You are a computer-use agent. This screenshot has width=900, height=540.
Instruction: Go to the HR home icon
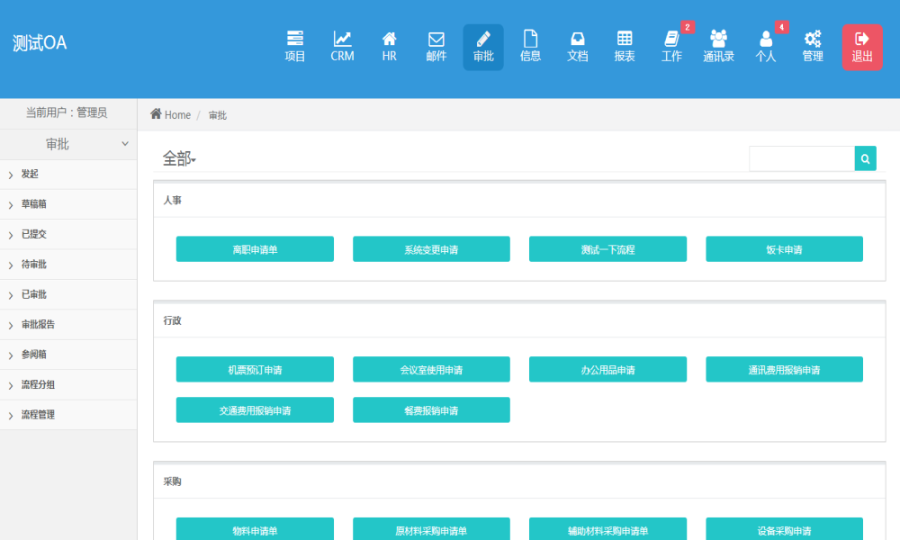389,46
